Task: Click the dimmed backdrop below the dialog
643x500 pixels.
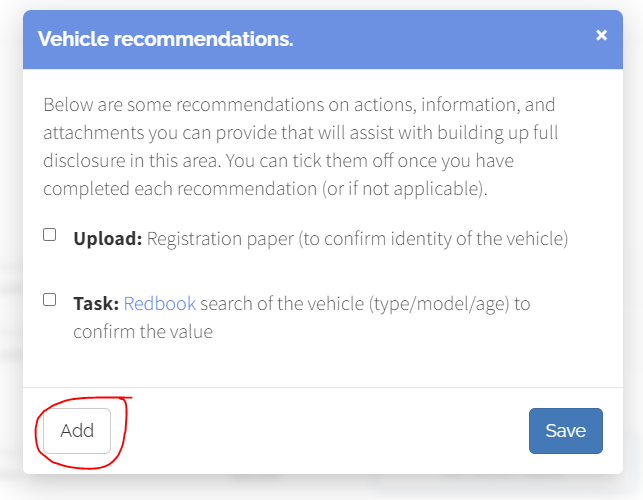Action: (x=322, y=488)
